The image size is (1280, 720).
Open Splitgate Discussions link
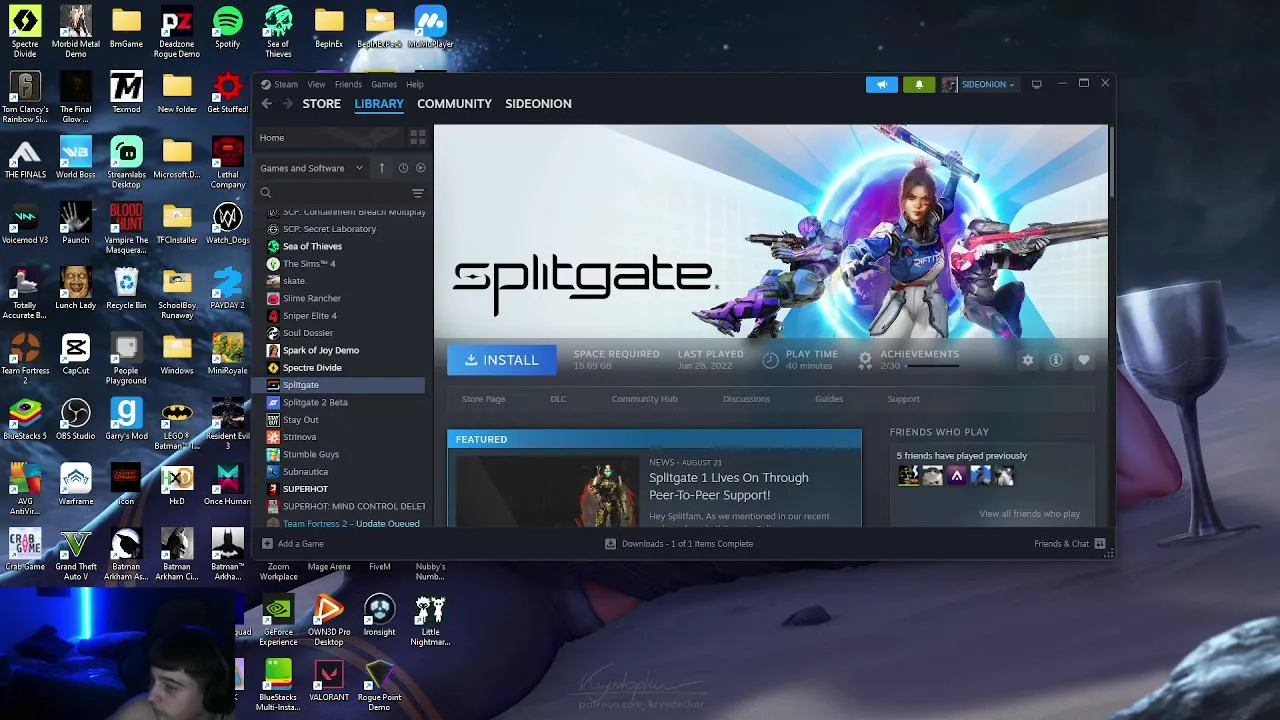(x=746, y=399)
